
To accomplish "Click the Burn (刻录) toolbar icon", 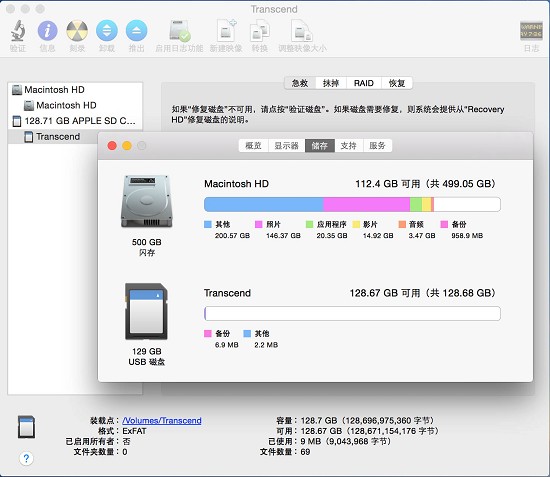I will point(77,30).
